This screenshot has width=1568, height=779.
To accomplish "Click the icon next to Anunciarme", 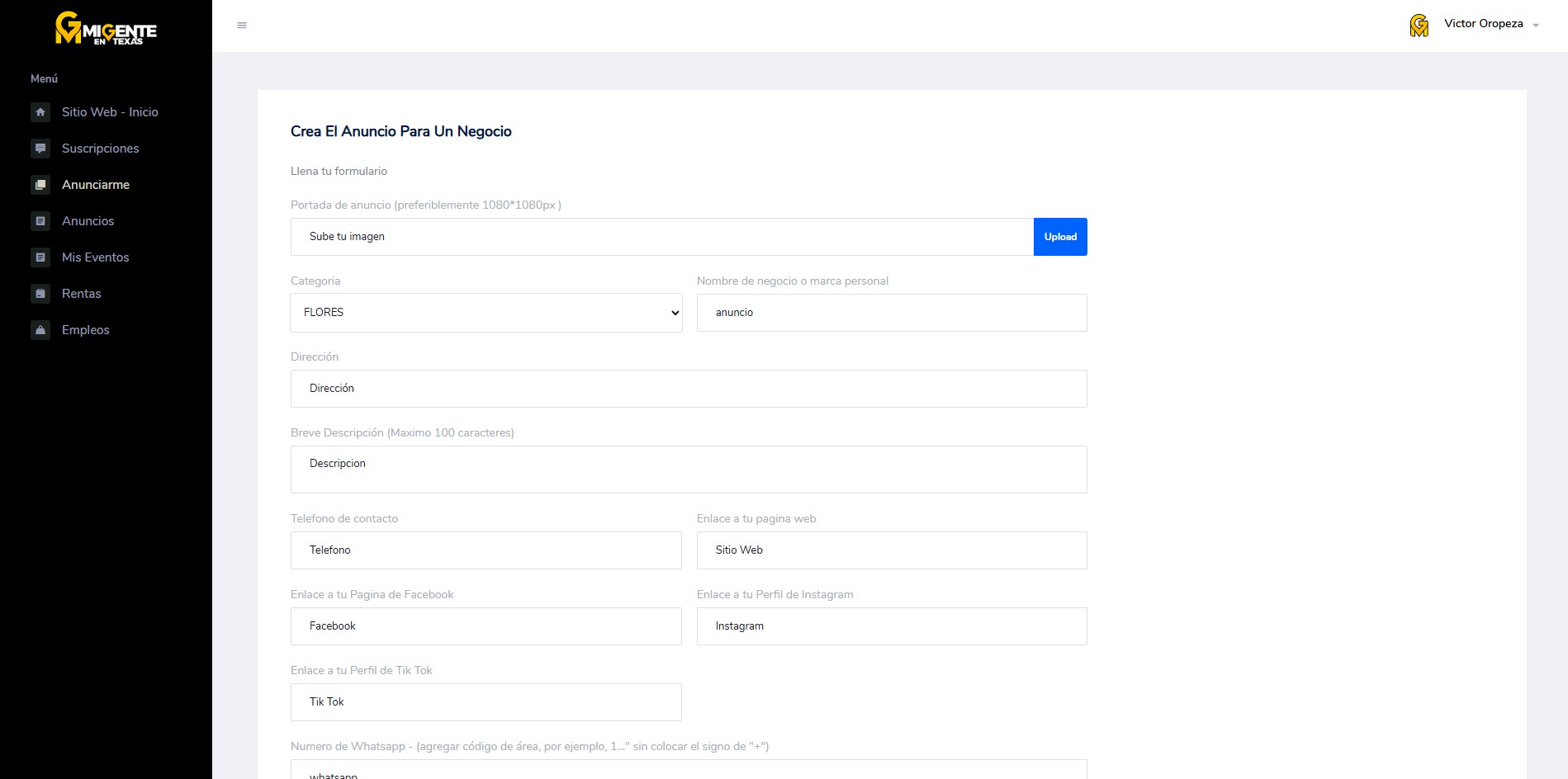I will [x=40, y=185].
